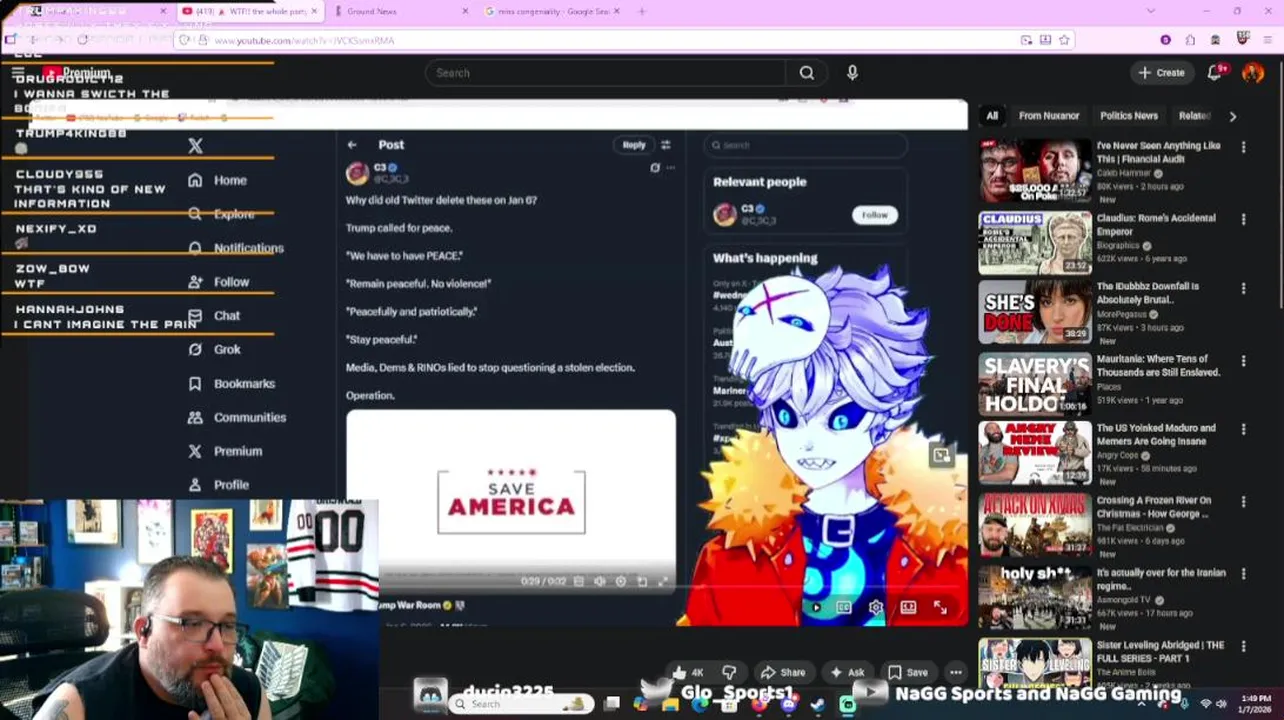Go back using the Post back arrow
This screenshot has width=1284, height=720.
[x=352, y=145]
